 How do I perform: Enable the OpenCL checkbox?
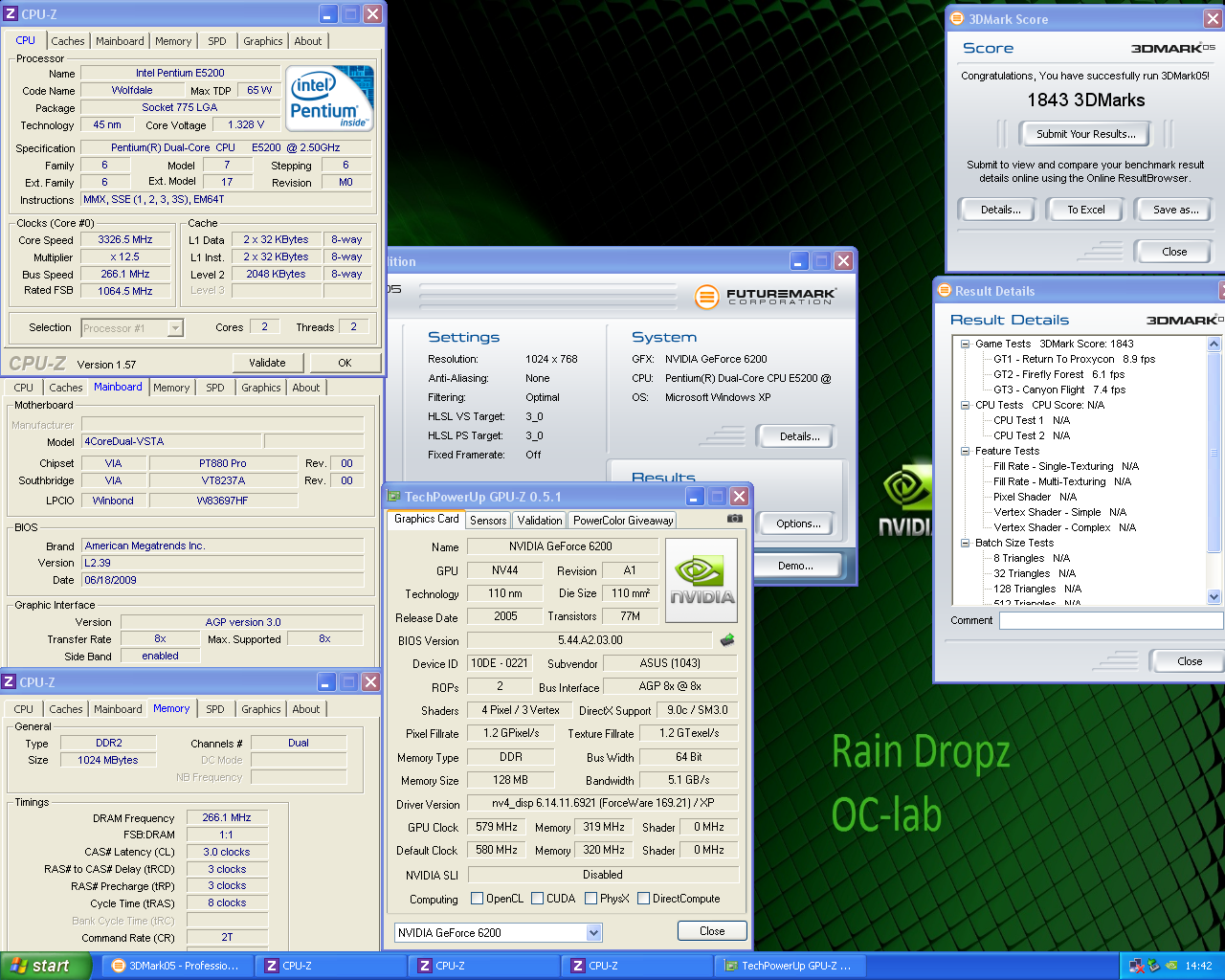478,899
